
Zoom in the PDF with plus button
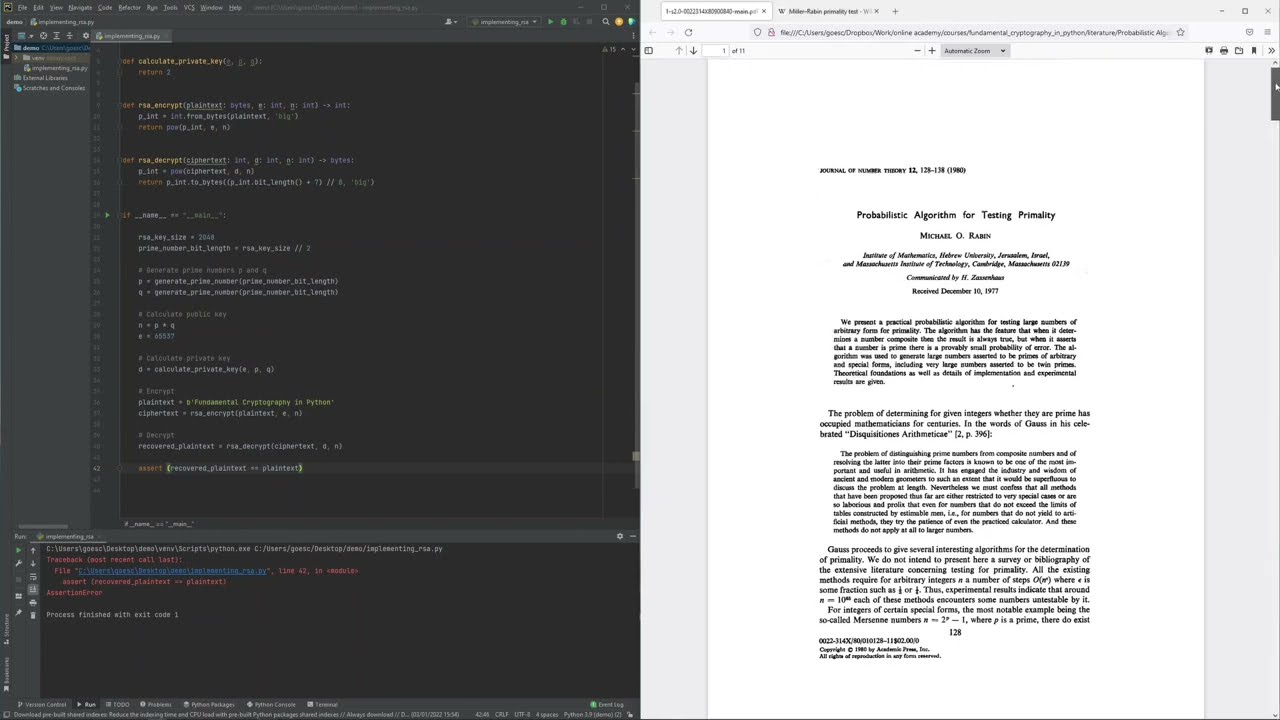tap(932, 50)
